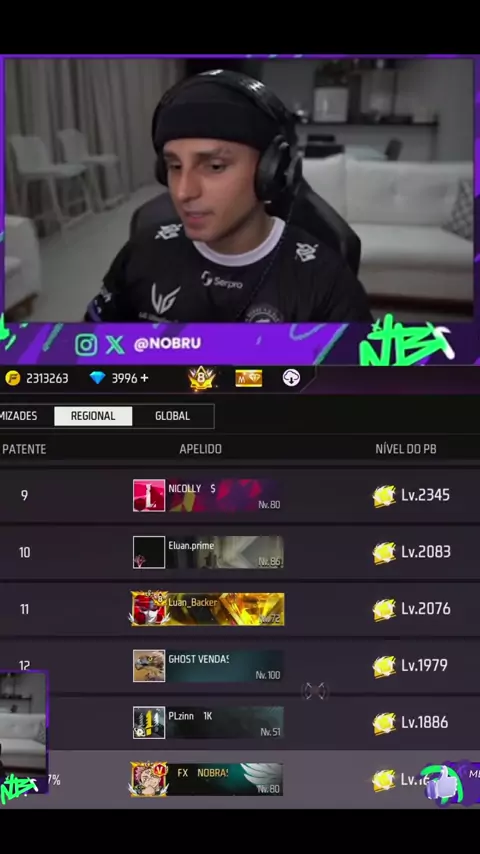This screenshot has height=854, width=480.
Task: Switch to the GLOBAL tab
Action: coord(172,416)
